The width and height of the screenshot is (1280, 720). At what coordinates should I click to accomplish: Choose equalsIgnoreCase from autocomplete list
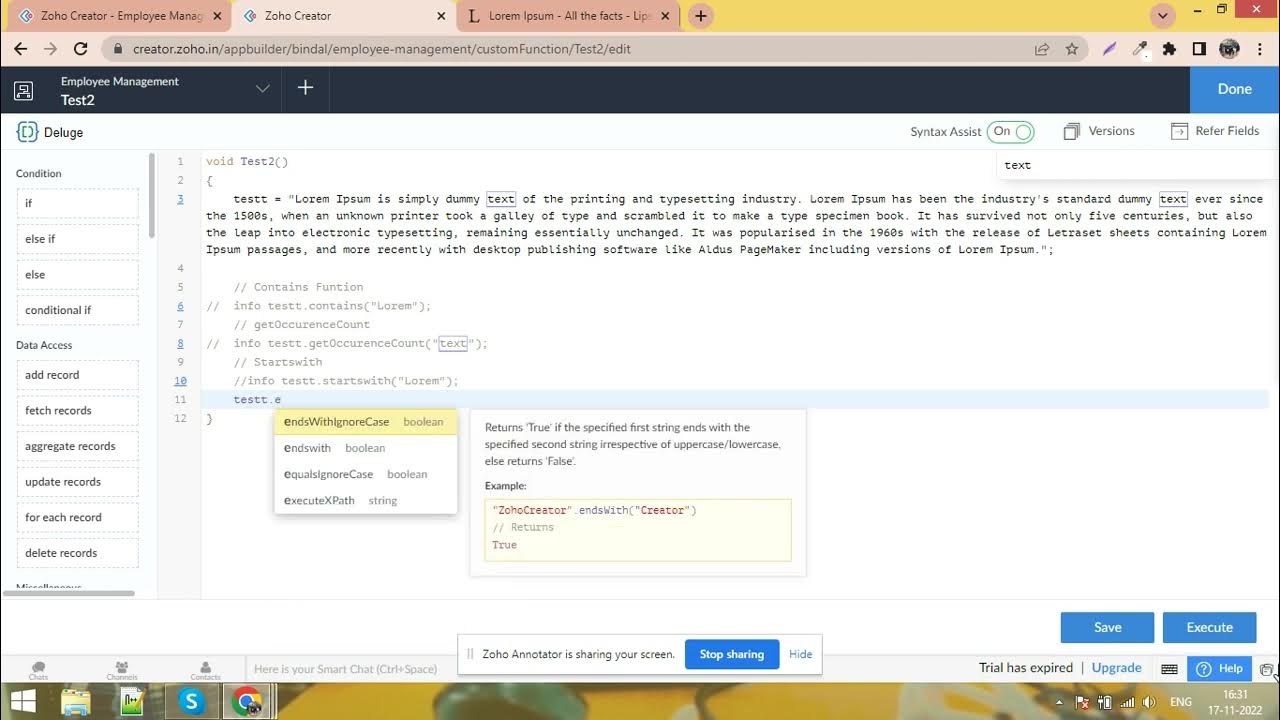coord(365,474)
